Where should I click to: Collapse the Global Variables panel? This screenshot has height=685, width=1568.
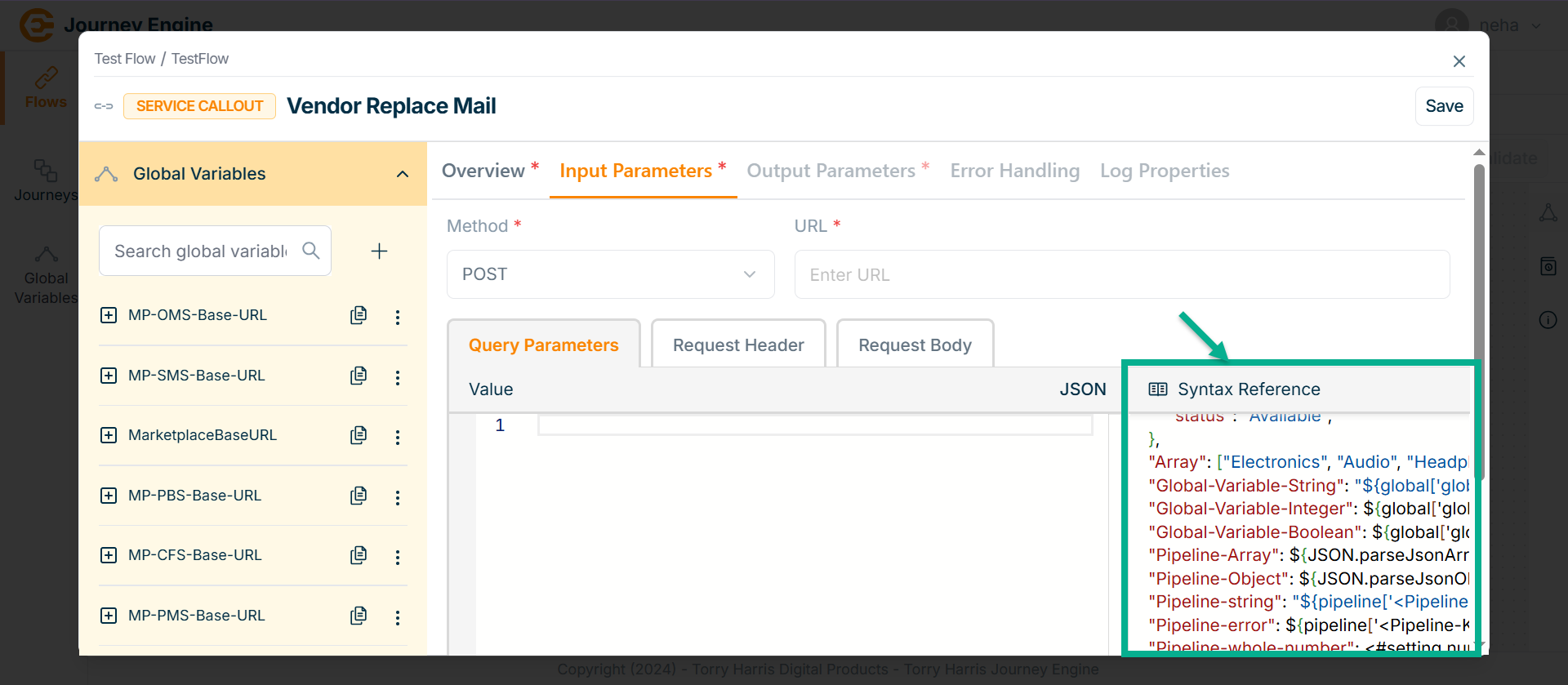(x=402, y=174)
